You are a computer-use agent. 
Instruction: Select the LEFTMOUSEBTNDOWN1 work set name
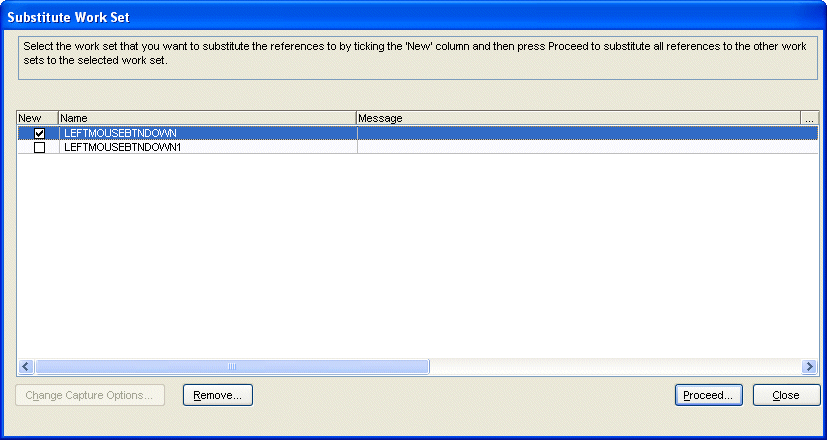[123, 147]
